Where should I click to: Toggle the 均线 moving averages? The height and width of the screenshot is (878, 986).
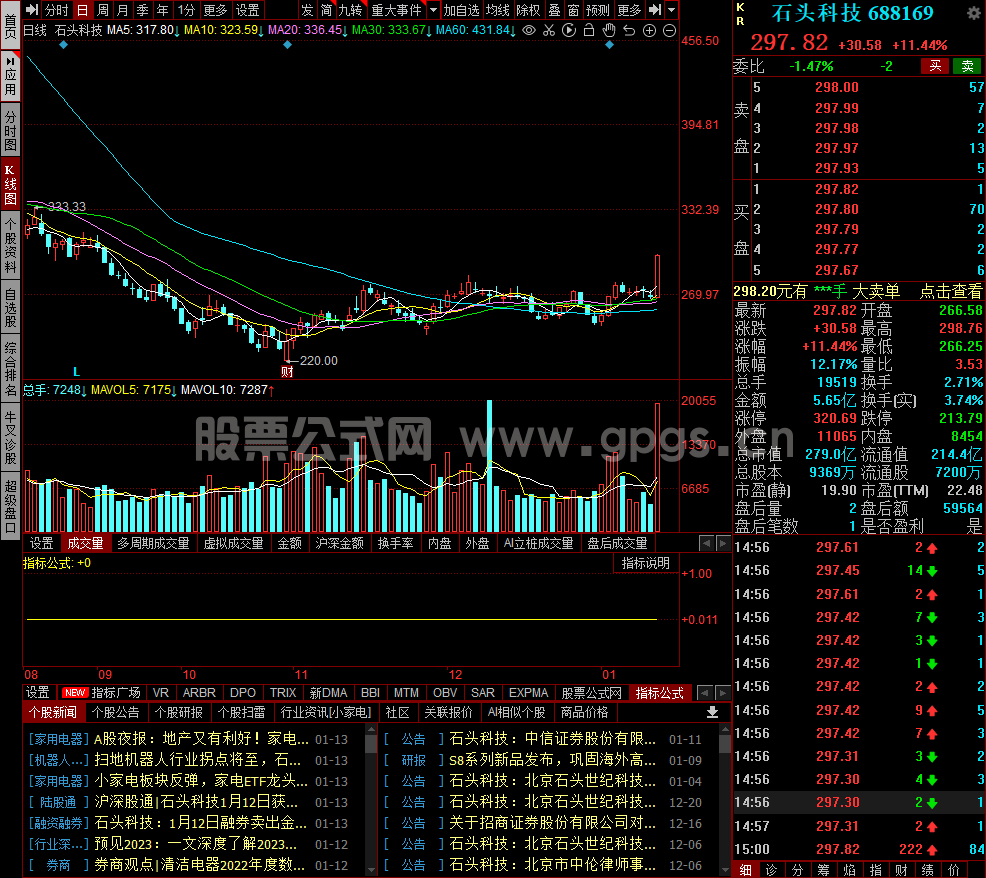pyautogui.click(x=497, y=10)
